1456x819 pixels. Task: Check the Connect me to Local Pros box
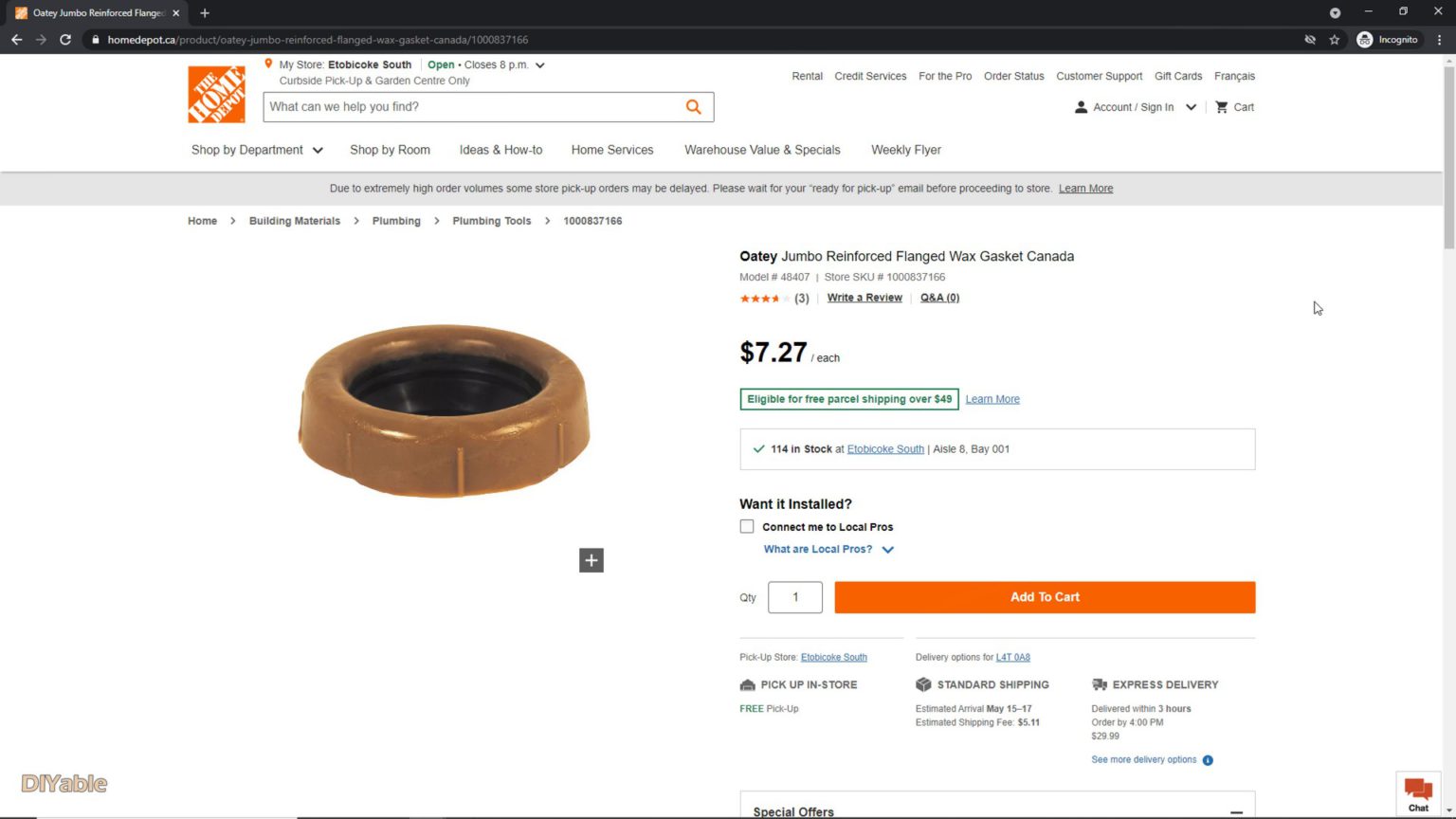[x=747, y=527]
